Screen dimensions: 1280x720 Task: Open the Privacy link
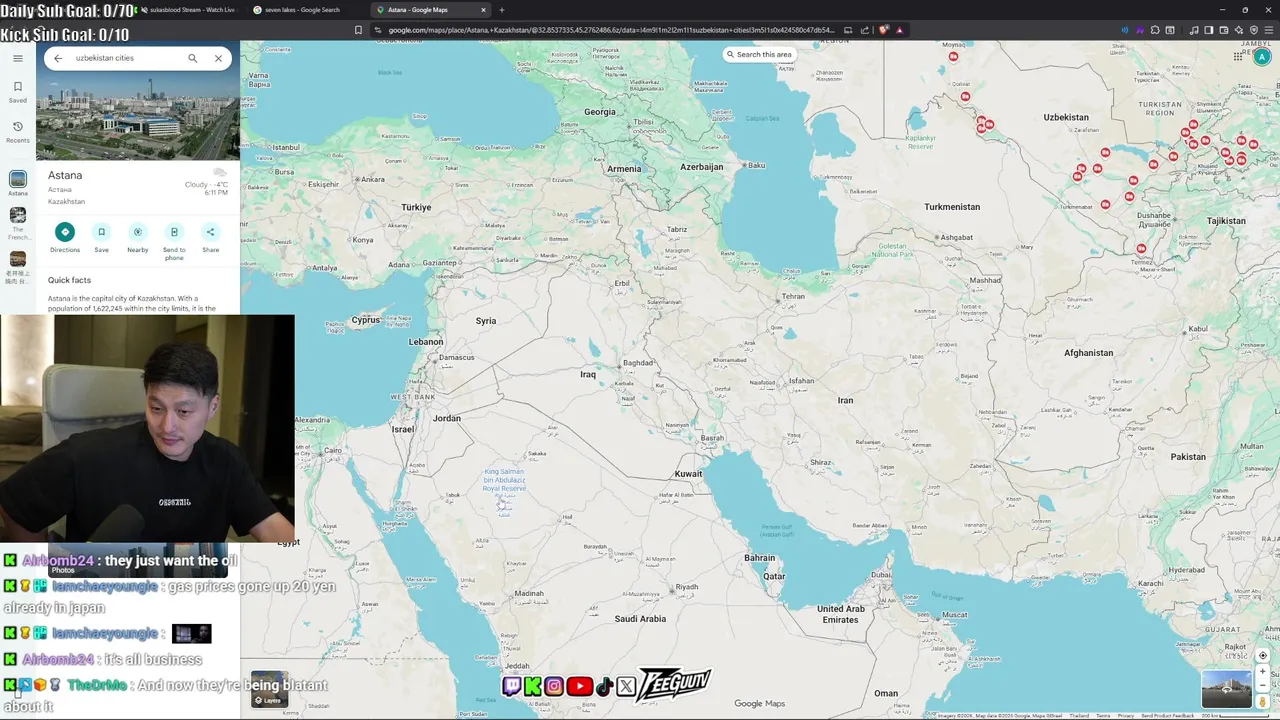pyautogui.click(x=1126, y=716)
